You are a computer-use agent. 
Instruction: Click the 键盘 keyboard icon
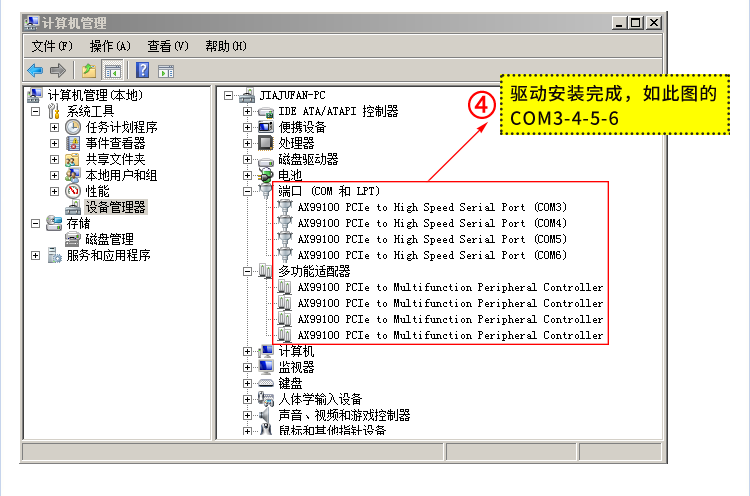(x=266, y=383)
